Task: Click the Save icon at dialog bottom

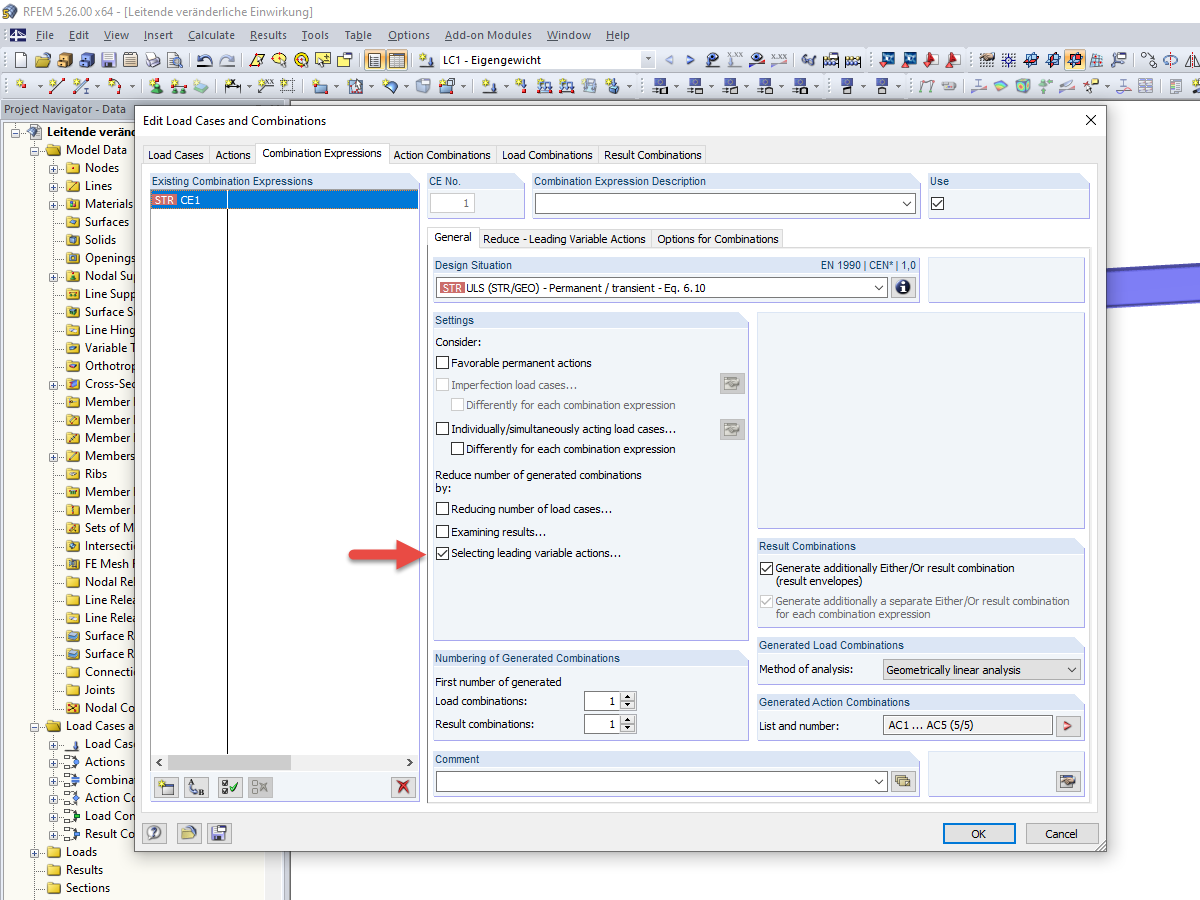Action: tap(219, 832)
